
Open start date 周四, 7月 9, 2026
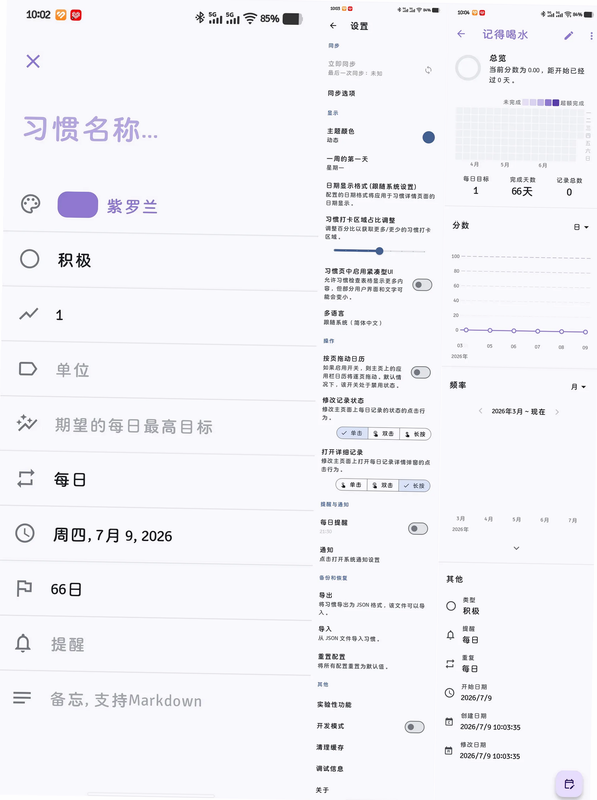tap(158, 535)
